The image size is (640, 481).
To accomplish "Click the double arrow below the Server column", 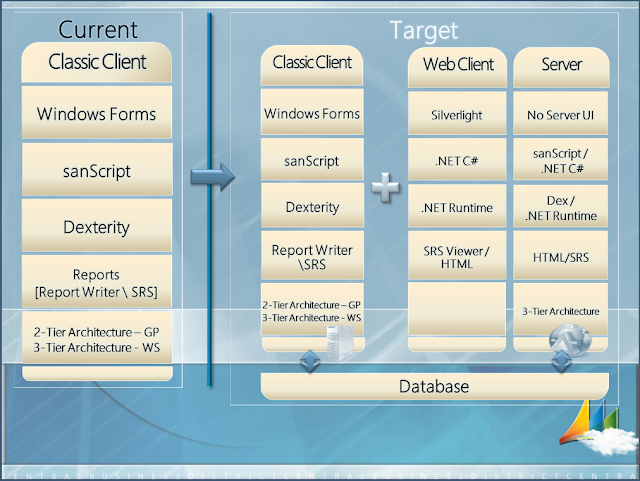I will (562, 361).
